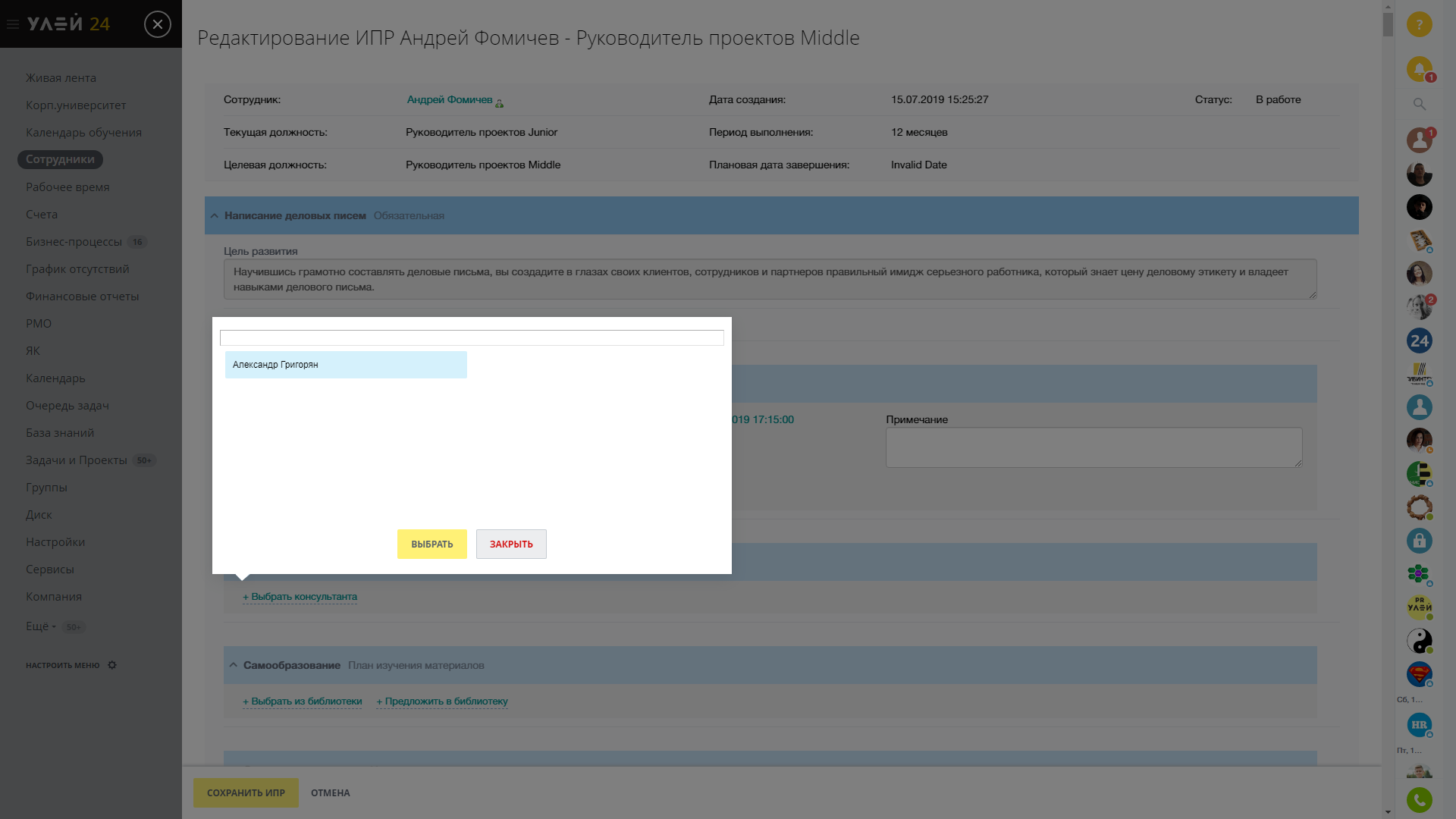The image size is (1456, 819).
Task: Collapse the Написание деловых писем section
Action: (215, 216)
